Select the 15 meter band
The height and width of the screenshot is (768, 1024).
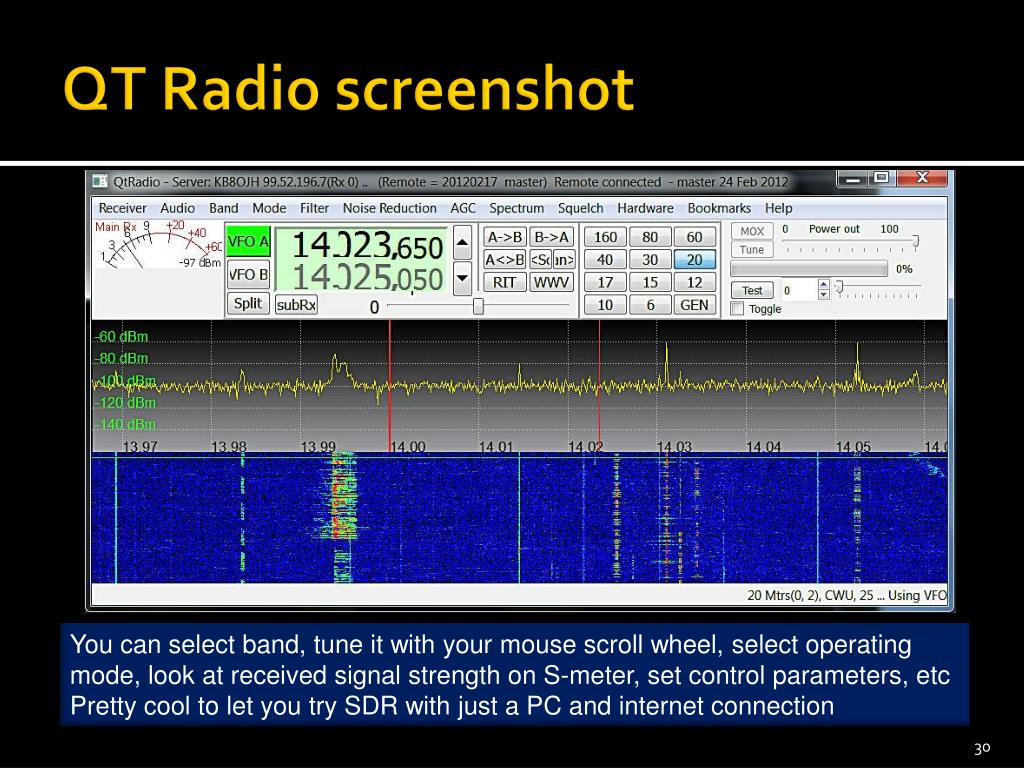point(650,283)
